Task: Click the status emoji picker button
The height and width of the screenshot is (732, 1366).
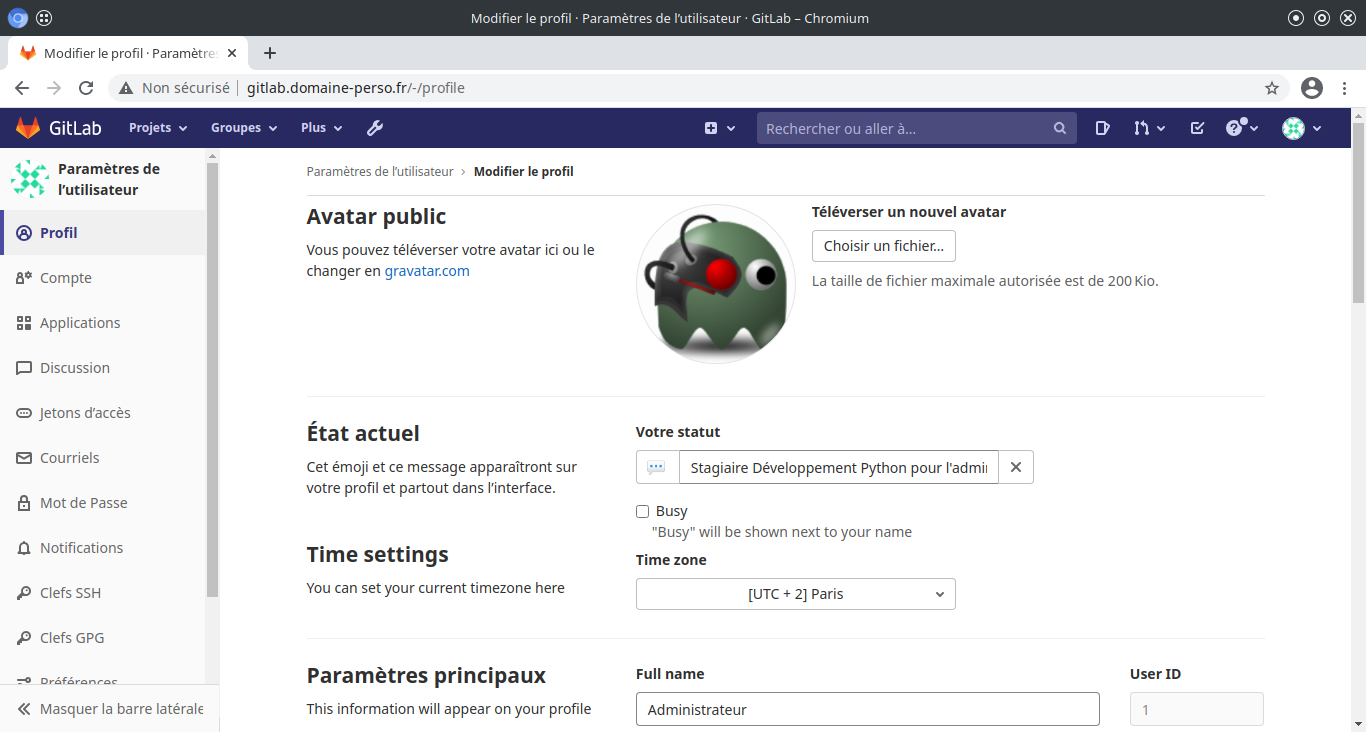Action: 657,467
